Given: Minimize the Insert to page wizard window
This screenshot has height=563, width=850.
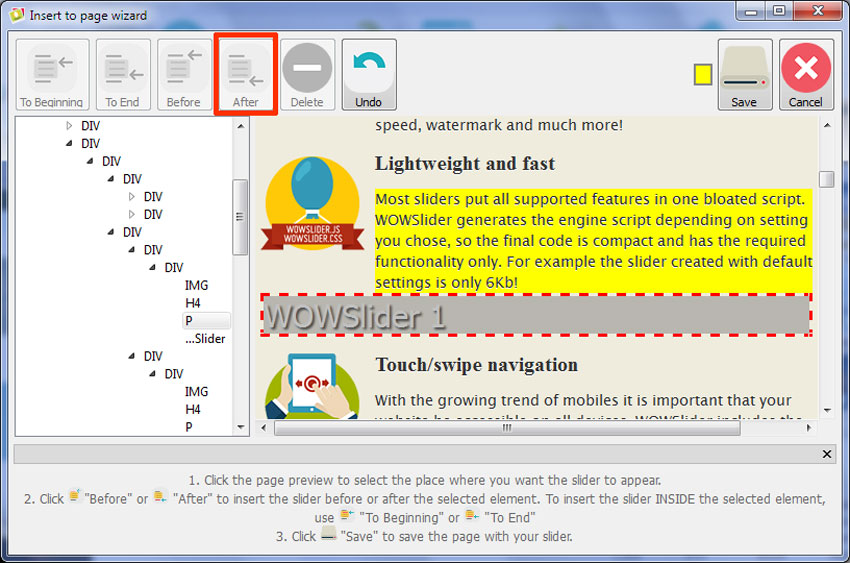Looking at the screenshot, I should point(751,10).
